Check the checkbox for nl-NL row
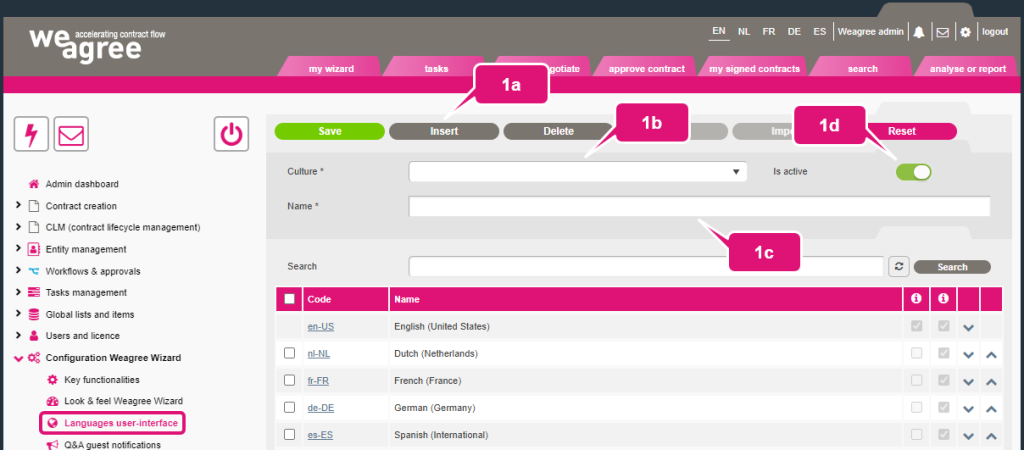Viewport: 1024px width, 450px height. 290,353
